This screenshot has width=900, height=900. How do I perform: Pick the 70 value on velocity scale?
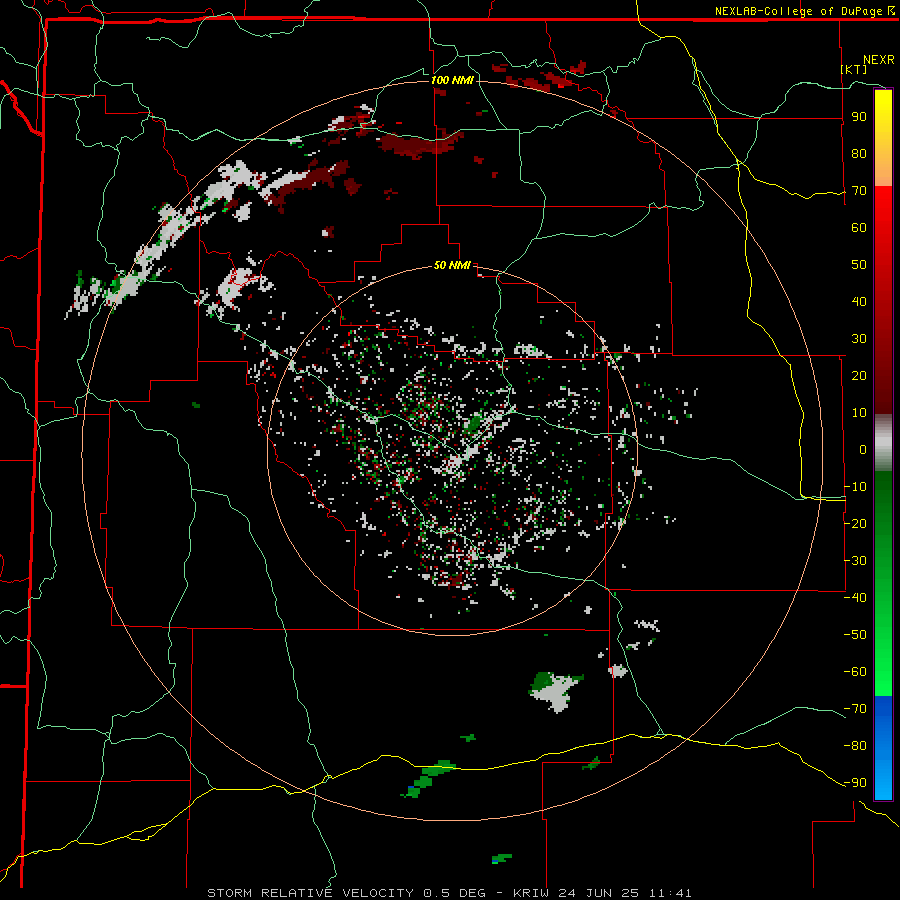[859, 191]
